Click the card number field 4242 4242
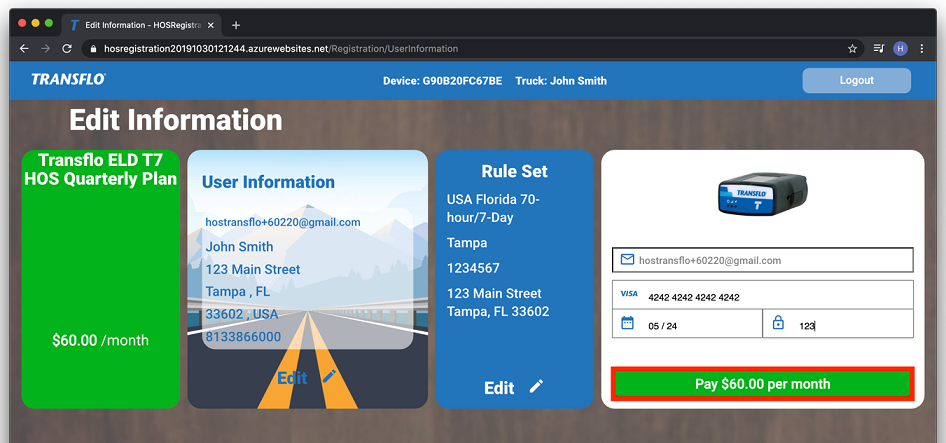The image size is (946, 443). pos(763,295)
